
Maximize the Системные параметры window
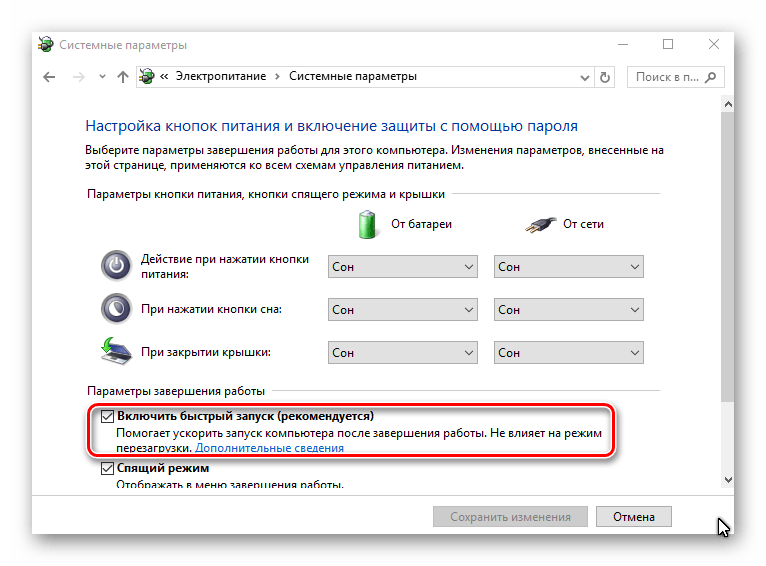coord(668,44)
